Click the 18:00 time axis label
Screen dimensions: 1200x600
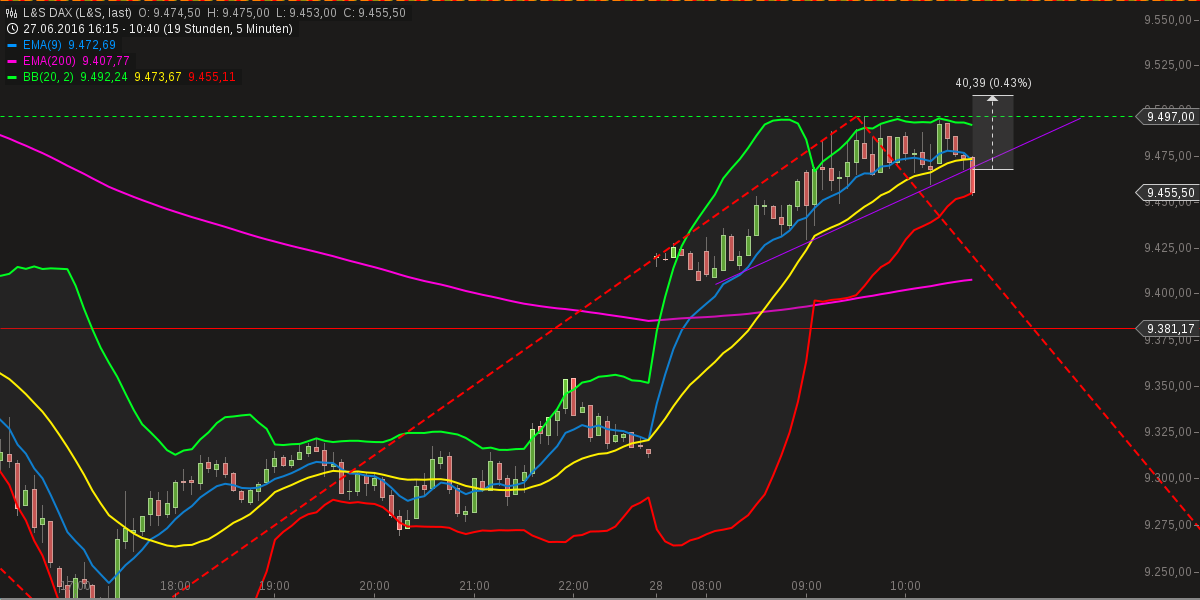pyautogui.click(x=175, y=586)
